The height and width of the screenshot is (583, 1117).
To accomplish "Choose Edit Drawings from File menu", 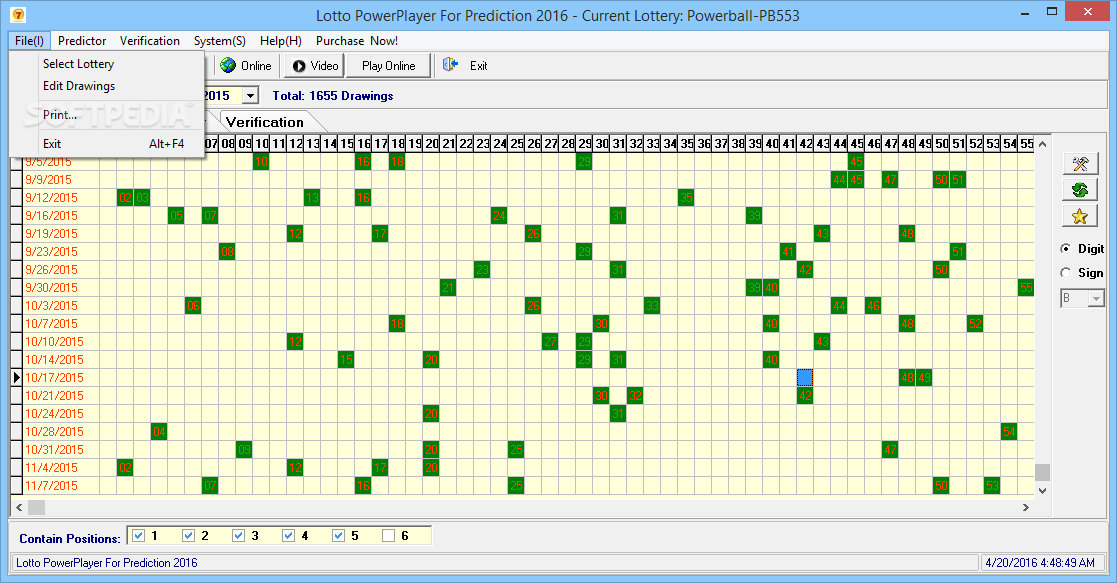I will point(107,86).
